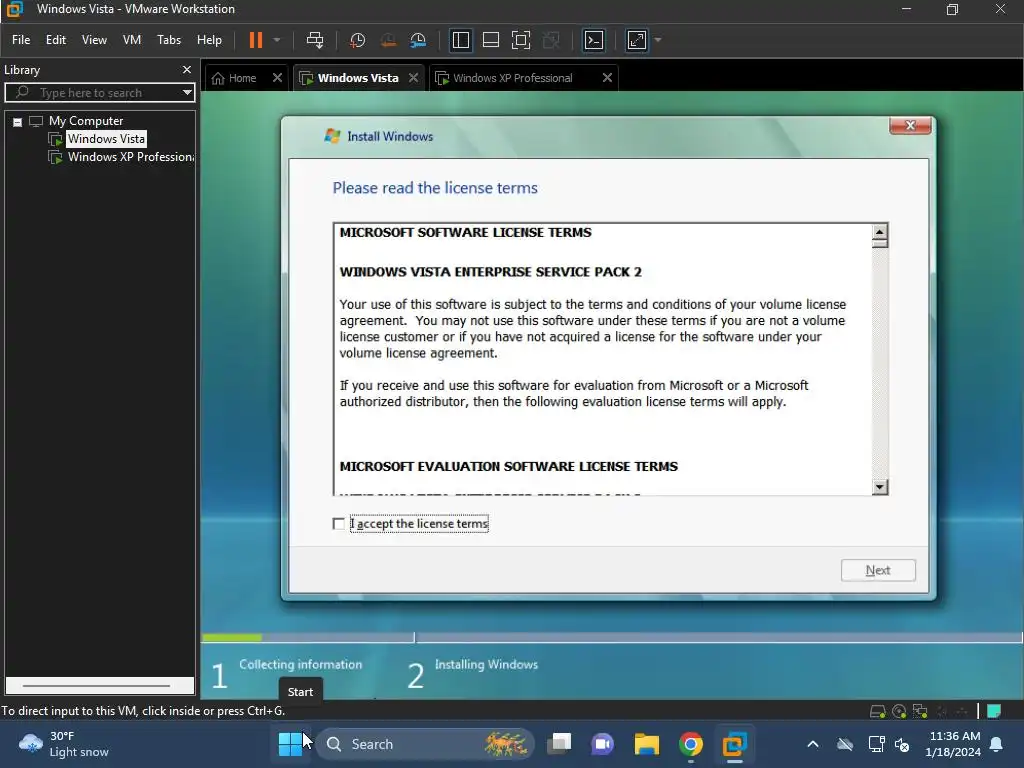Open the power options dropdown arrow
The width and height of the screenshot is (1024, 768).
pos(277,40)
